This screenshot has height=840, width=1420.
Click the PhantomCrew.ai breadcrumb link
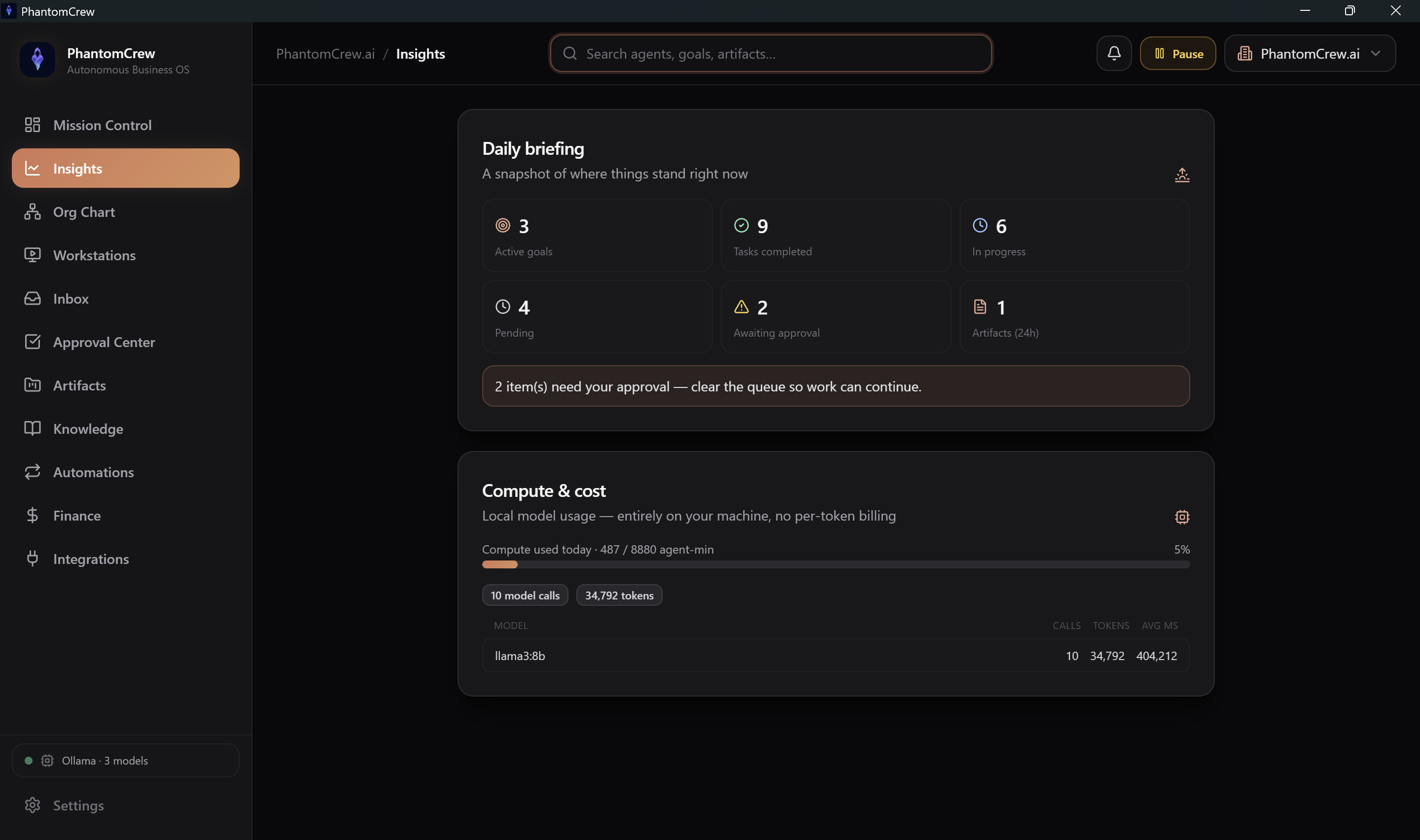pos(325,54)
